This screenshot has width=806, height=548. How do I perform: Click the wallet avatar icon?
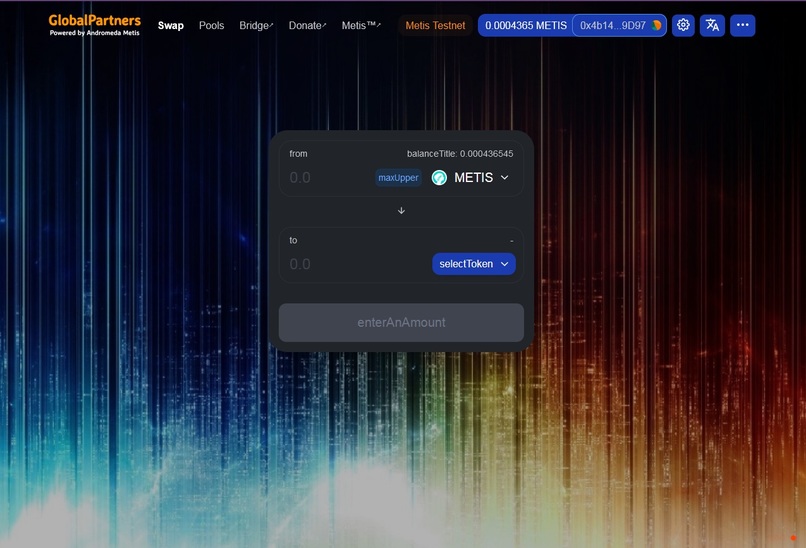(656, 25)
